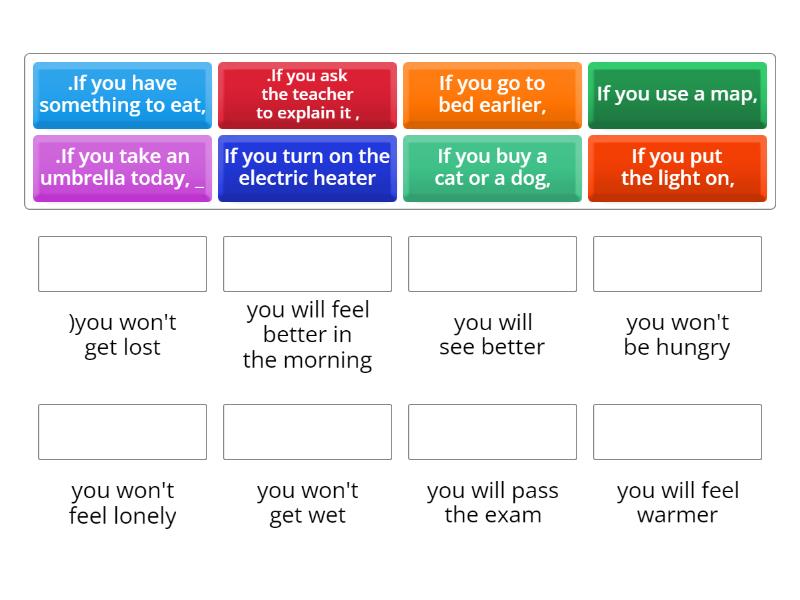Click the empty slot above 'you won't get wet'
800x600 pixels.
[x=307, y=431]
